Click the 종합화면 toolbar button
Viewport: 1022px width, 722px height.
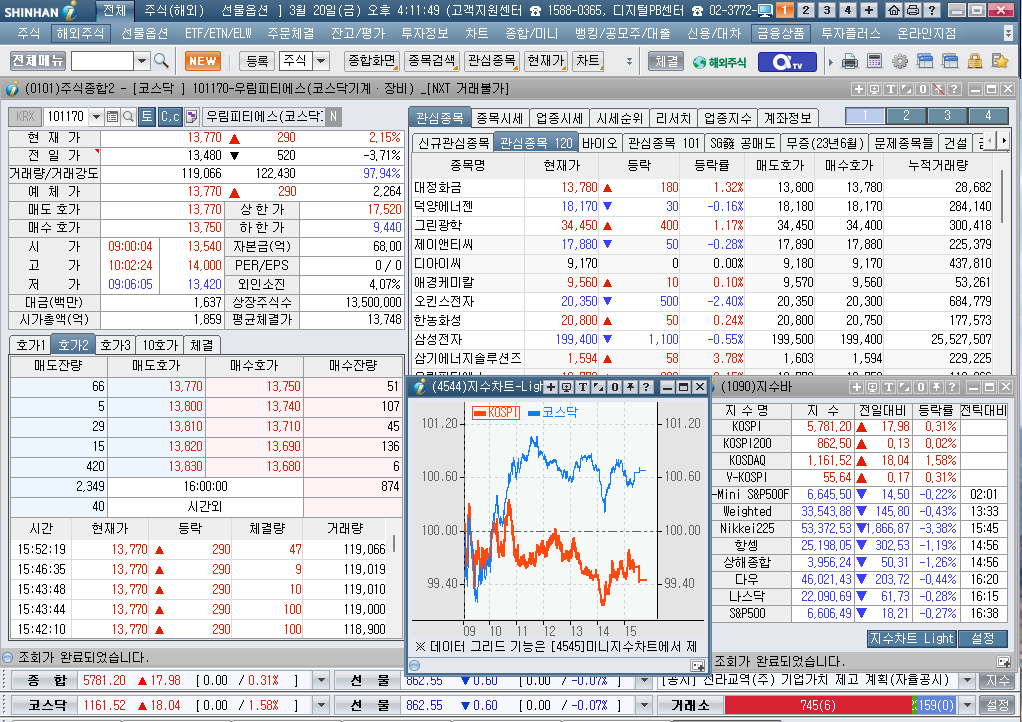coord(372,61)
